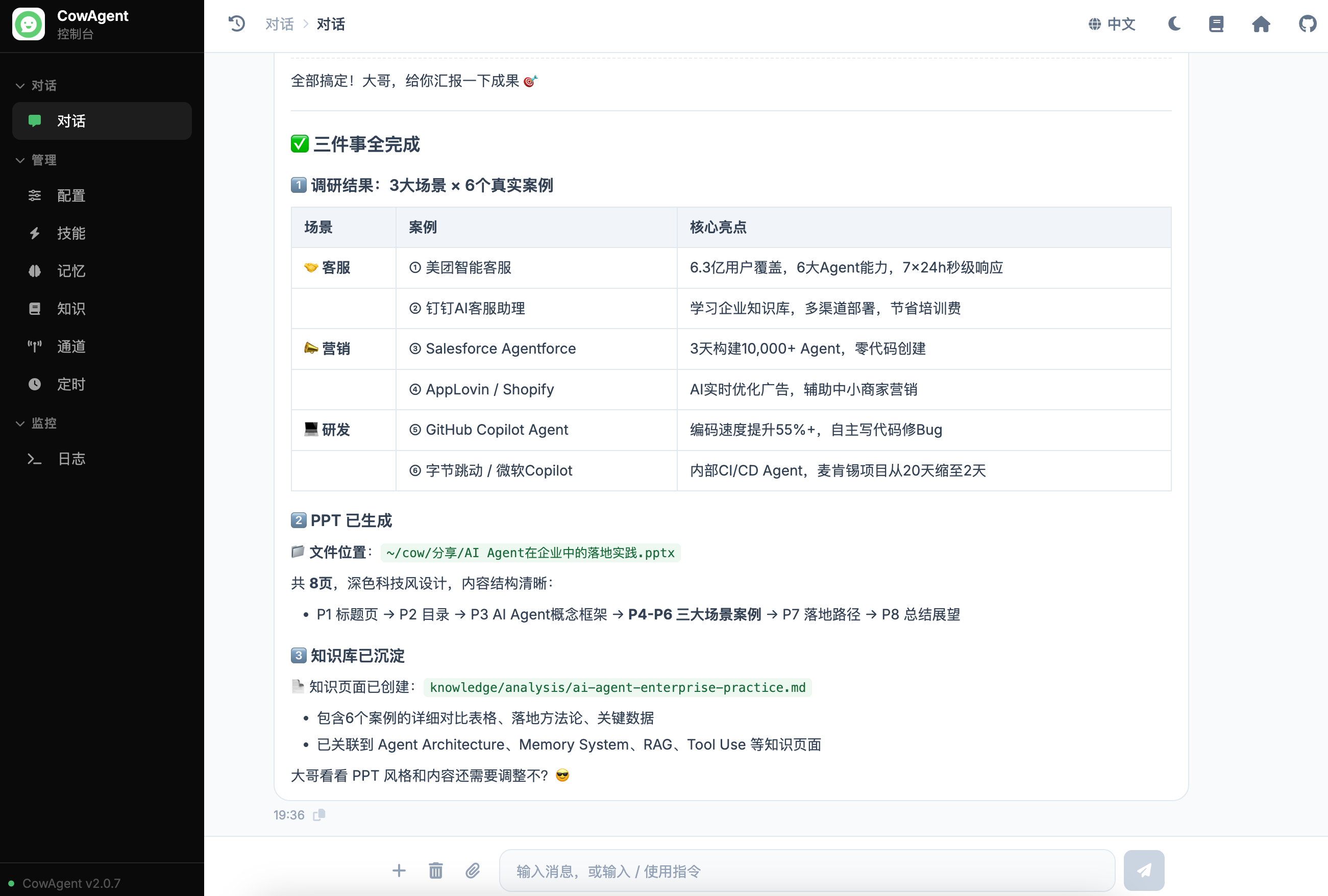Attach a file with the paperclip icon
The width and height of the screenshot is (1328, 896).
click(473, 870)
